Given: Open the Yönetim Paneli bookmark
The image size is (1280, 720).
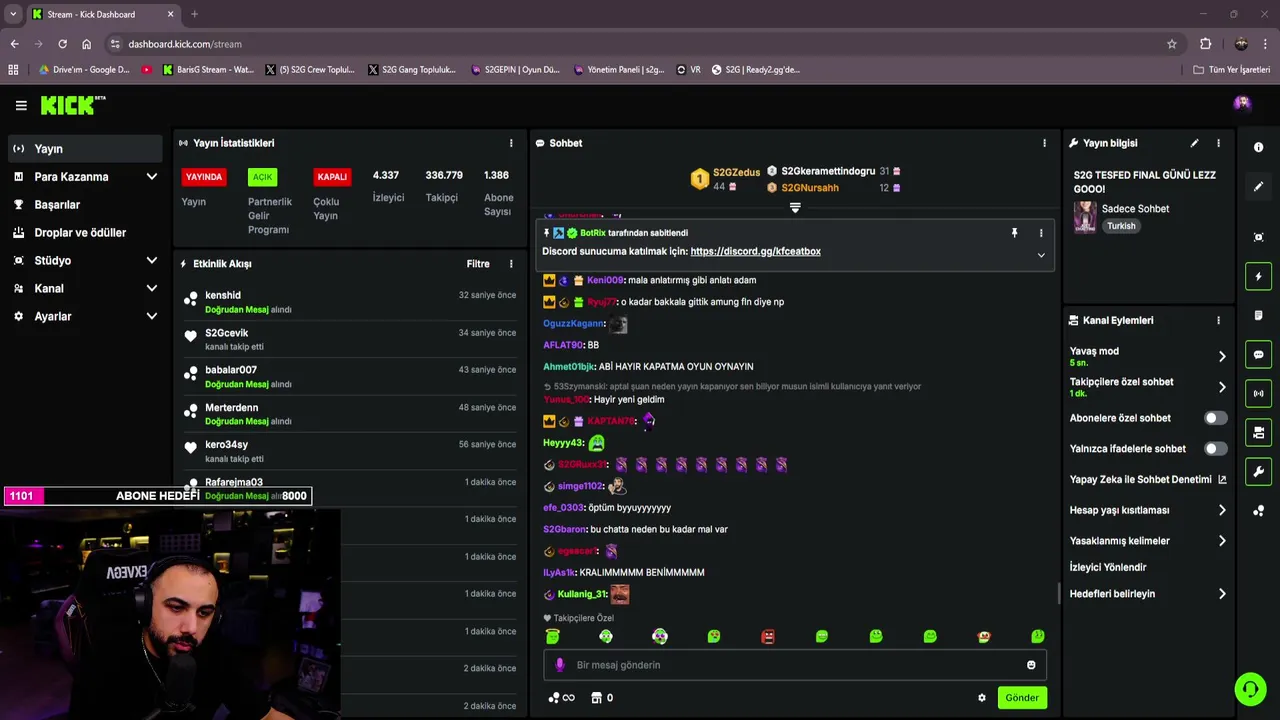Looking at the screenshot, I should pos(619,70).
